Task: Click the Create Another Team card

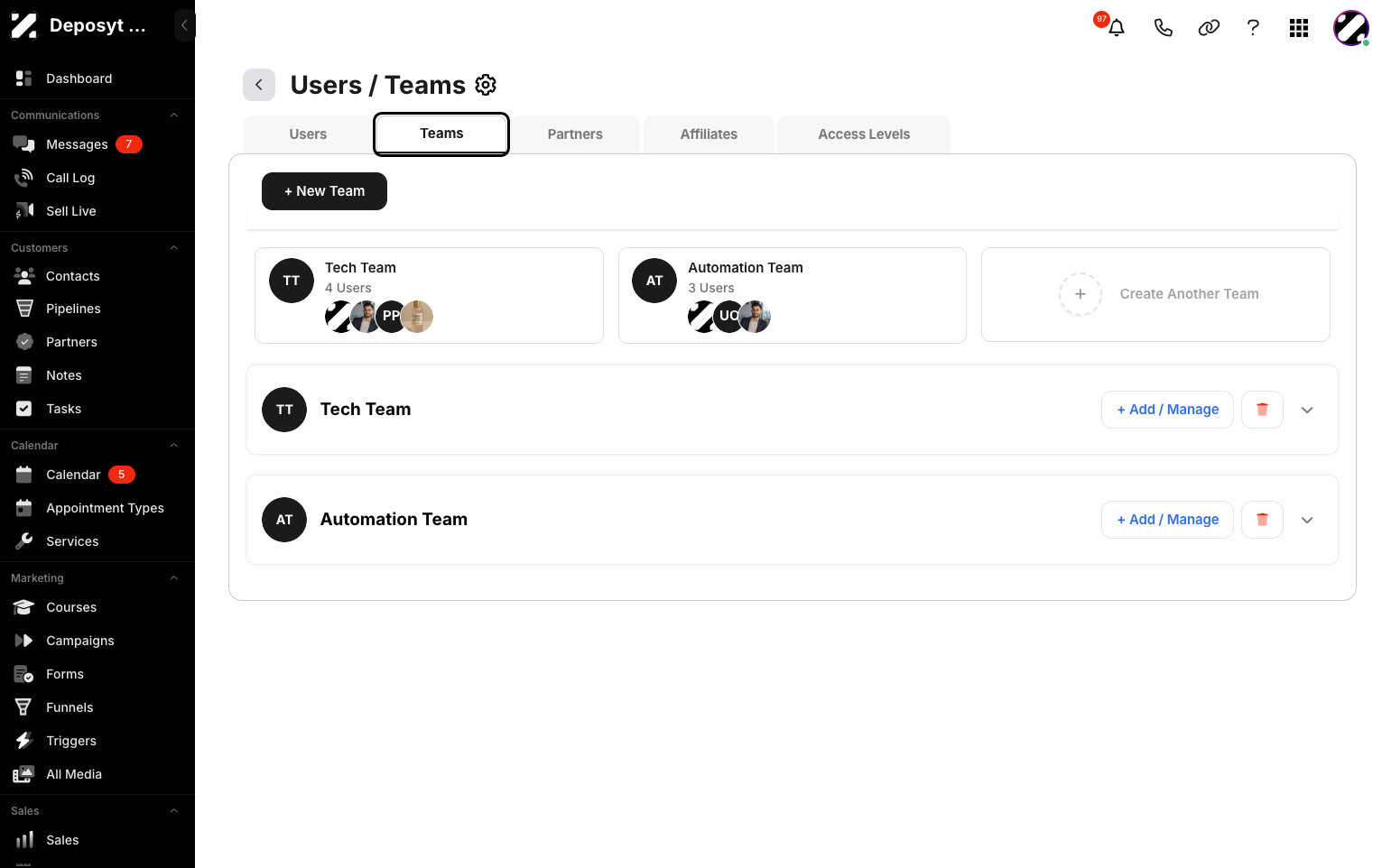Action: 1155,294
